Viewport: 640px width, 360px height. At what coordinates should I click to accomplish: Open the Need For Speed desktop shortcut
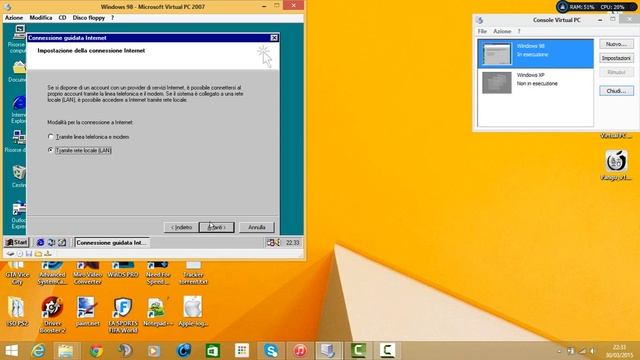point(158,273)
